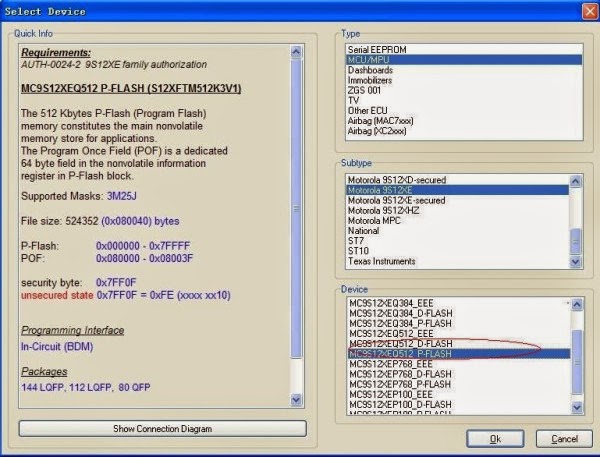Select MC9S12XEP768_P-FLASH device
600x457 pixels.
click(x=459, y=384)
